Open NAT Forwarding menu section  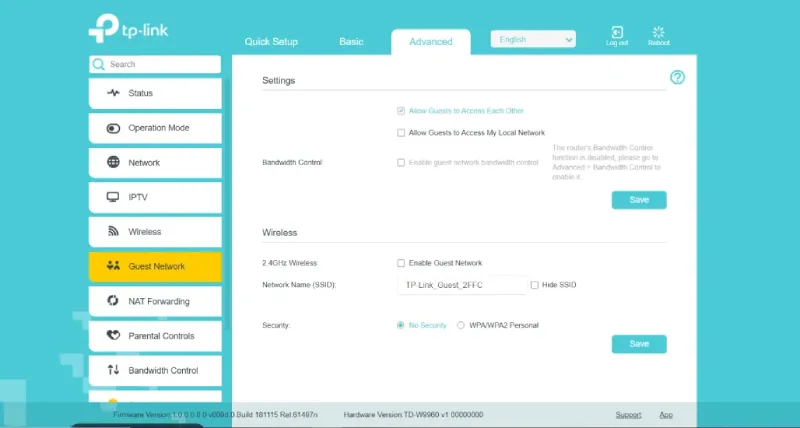point(154,301)
